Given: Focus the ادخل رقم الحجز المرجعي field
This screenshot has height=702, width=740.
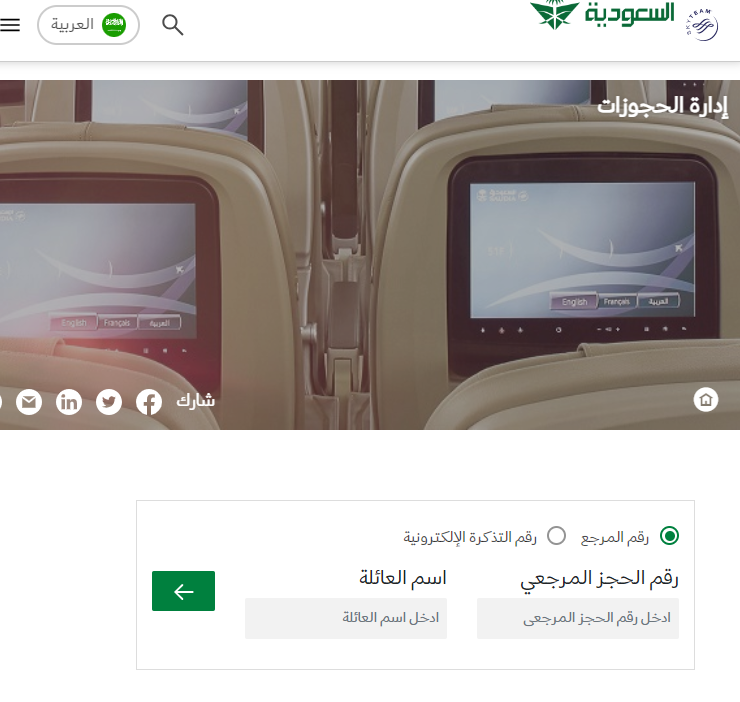Looking at the screenshot, I should 578,618.
